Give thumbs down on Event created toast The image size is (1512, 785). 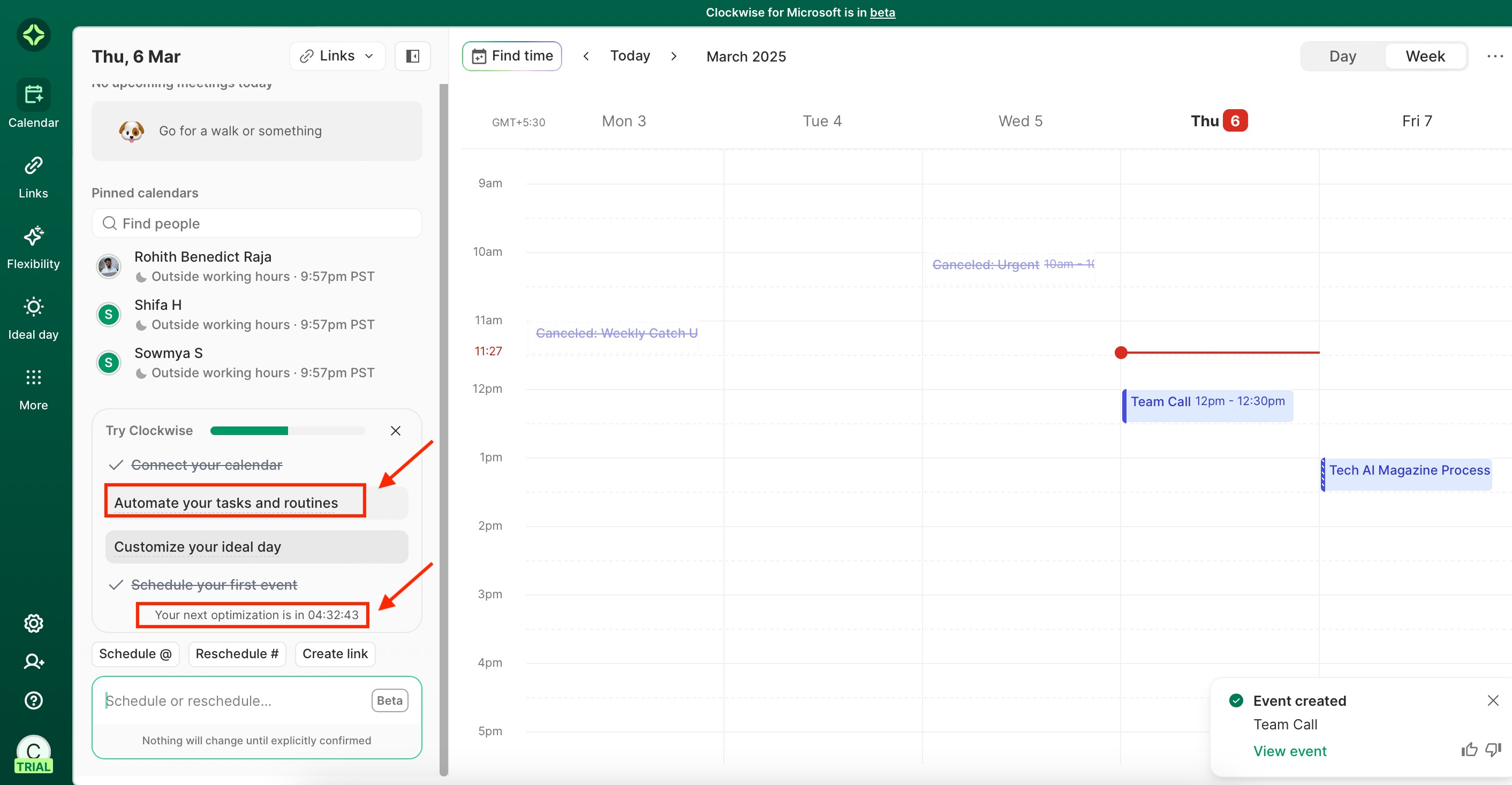(1493, 750)
